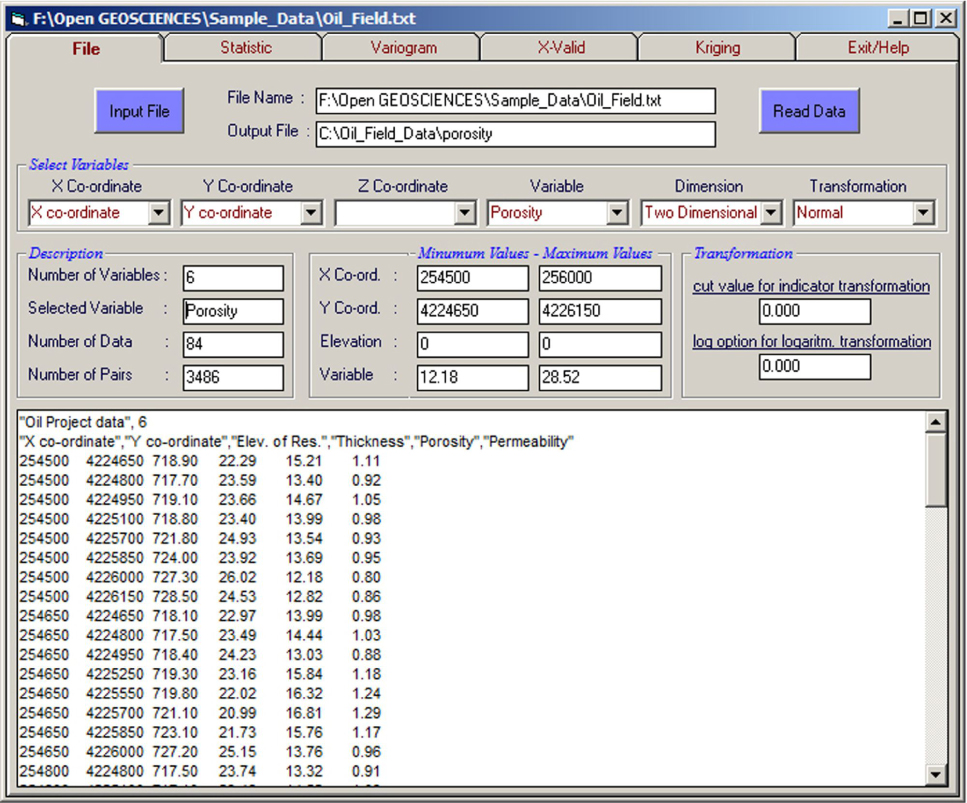The height and width of the screenshot is (803, 967).
Task: Open the Variogram tab
Action: pos(403,48)
